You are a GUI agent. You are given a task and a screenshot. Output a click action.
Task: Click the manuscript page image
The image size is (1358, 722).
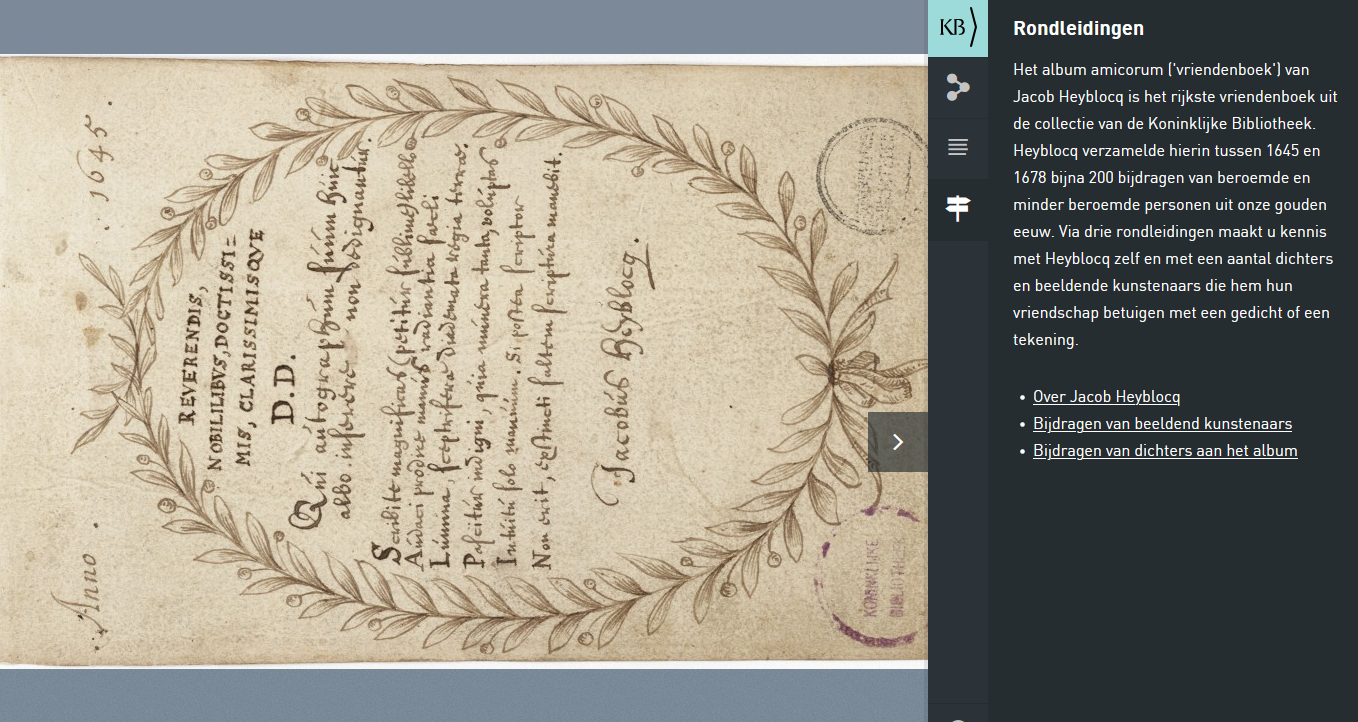click(x=464, y=361)
